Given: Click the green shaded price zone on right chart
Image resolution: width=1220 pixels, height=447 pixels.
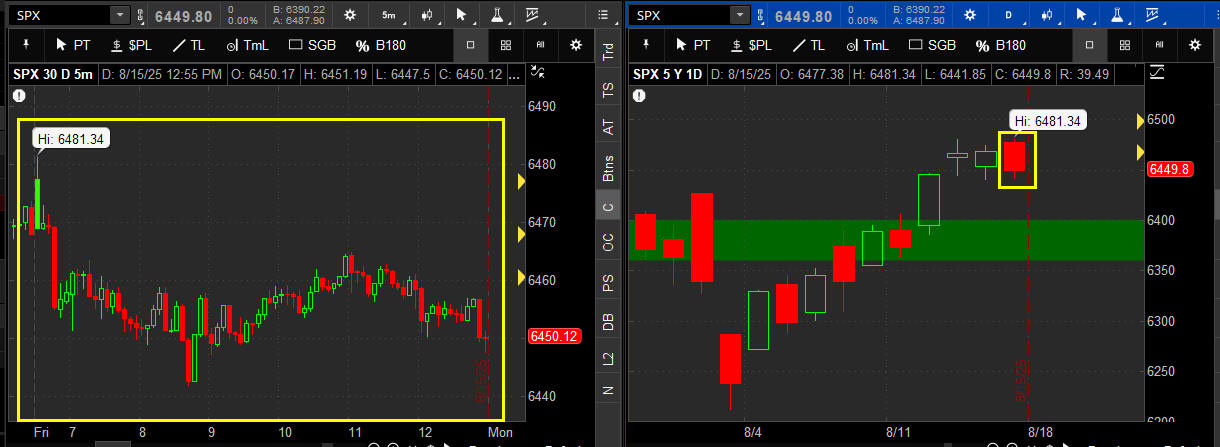Looking at the screenshot, I should [885, 240].
